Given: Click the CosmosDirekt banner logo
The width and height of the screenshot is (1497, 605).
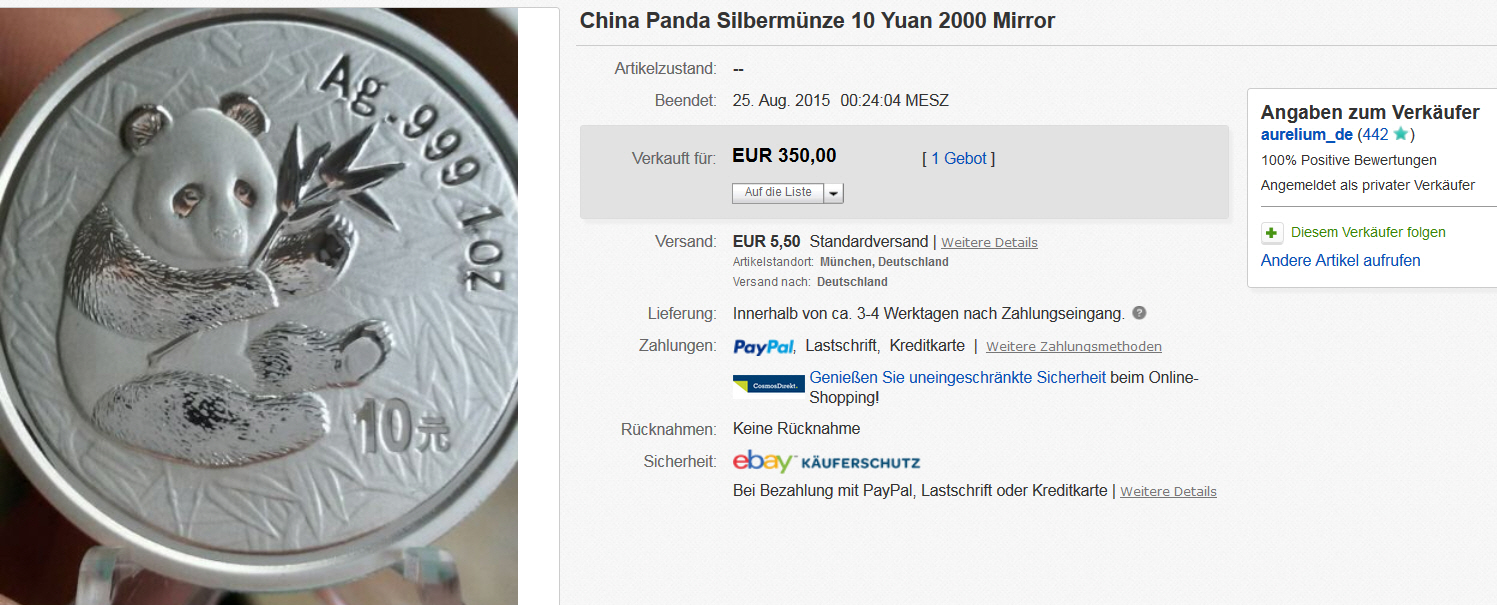Looking at the screenshot, I should (768, 385).
